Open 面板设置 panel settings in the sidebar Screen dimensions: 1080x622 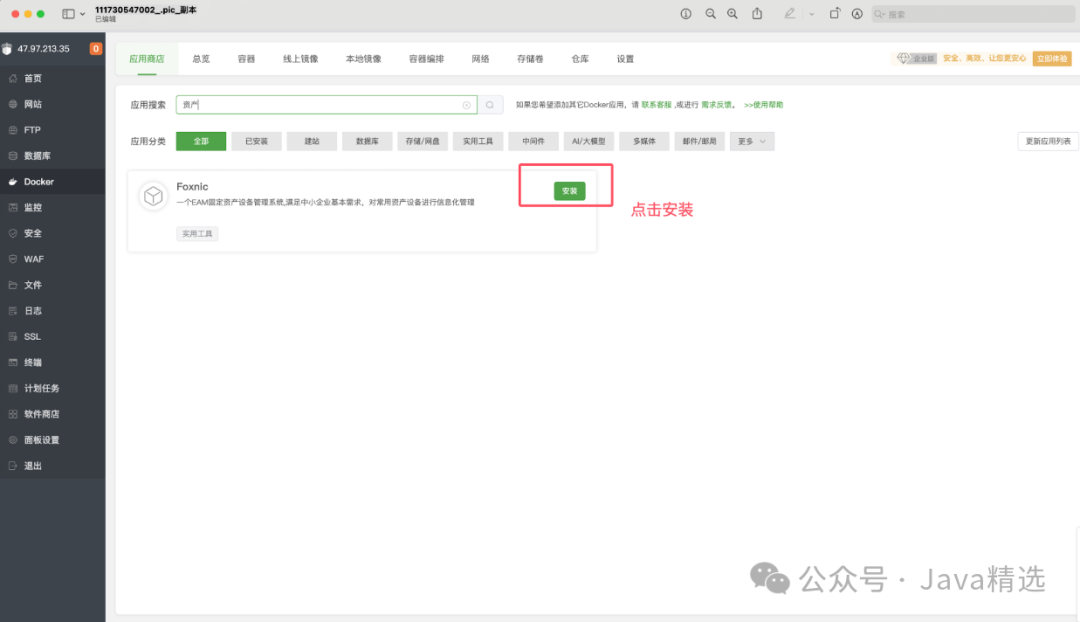point(52,440)
